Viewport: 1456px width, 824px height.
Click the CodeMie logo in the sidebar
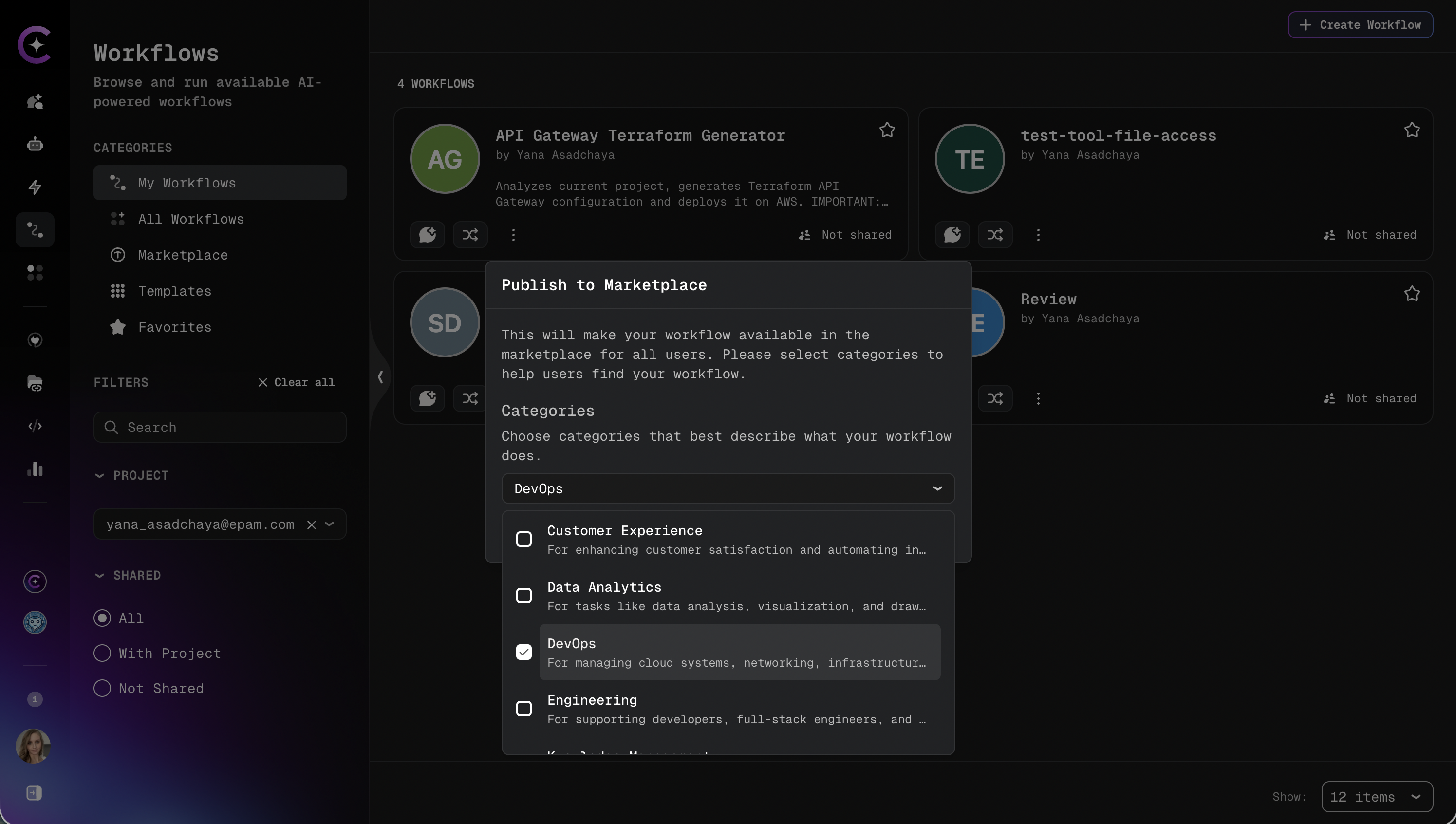35,45
